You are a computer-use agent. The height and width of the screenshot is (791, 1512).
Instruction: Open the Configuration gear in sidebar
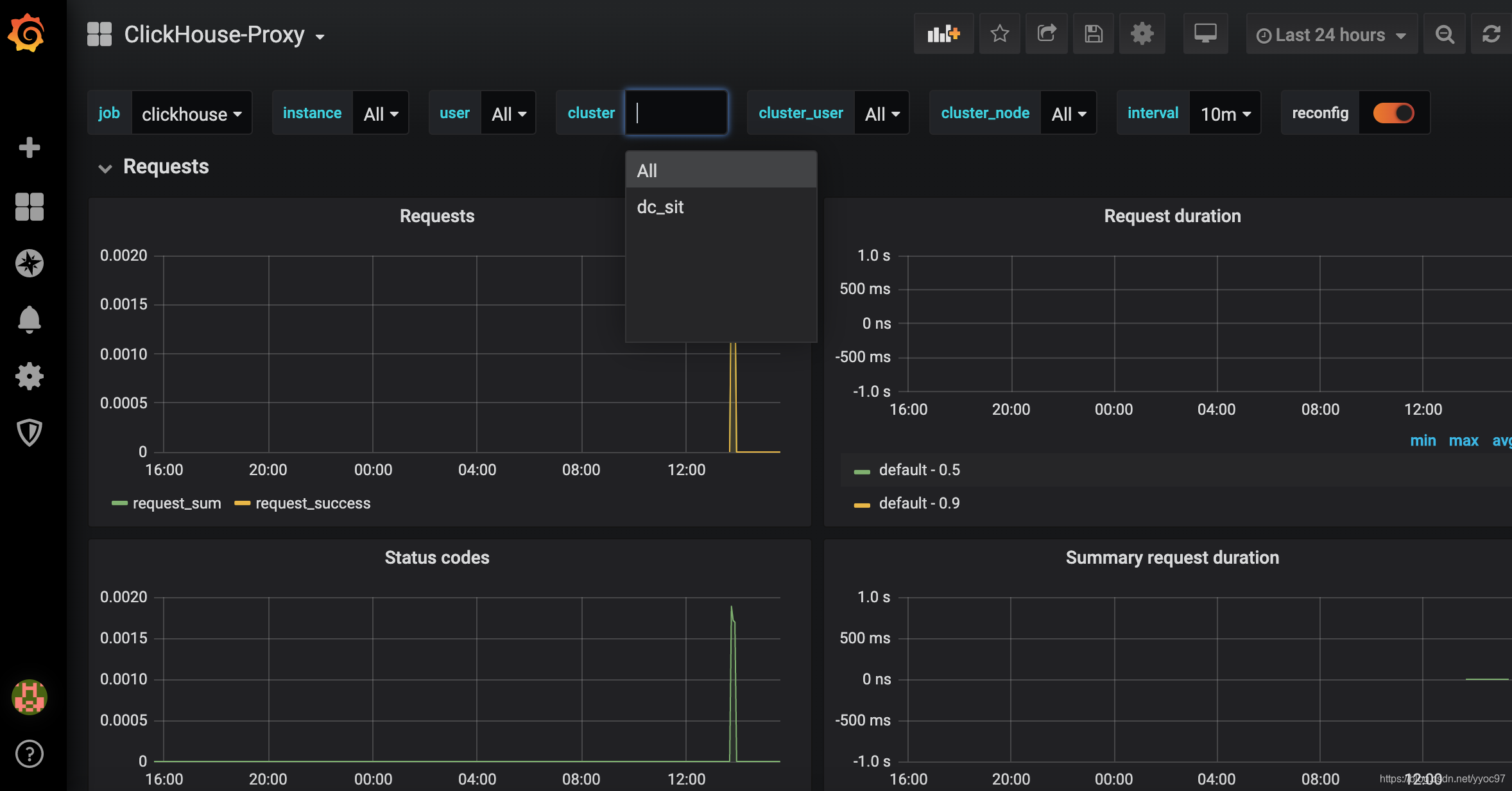(30, 376)
